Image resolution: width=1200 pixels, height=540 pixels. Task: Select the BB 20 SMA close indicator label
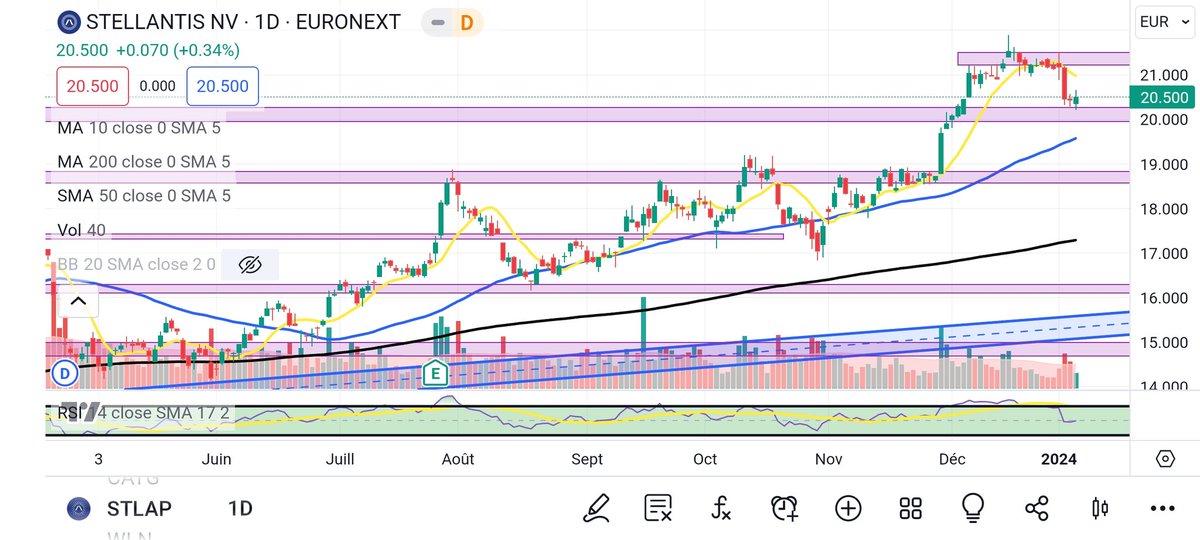[x=137, y=264]
